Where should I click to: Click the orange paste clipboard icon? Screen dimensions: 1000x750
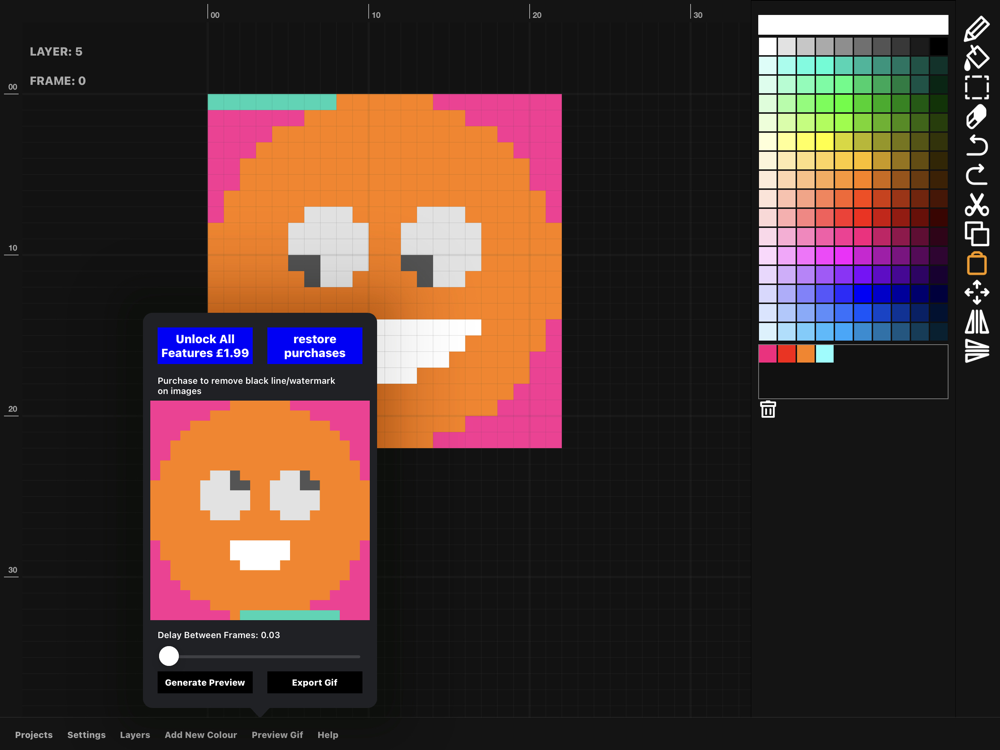[976, 263]
